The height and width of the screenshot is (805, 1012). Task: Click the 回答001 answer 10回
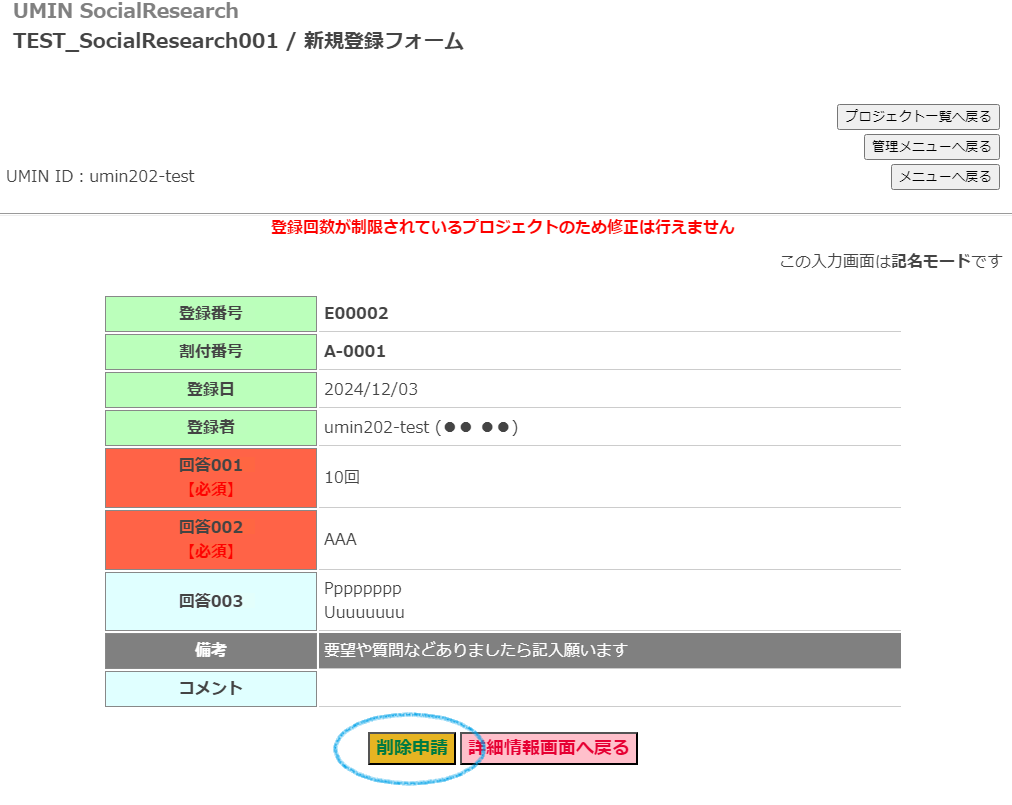point(342,478)
